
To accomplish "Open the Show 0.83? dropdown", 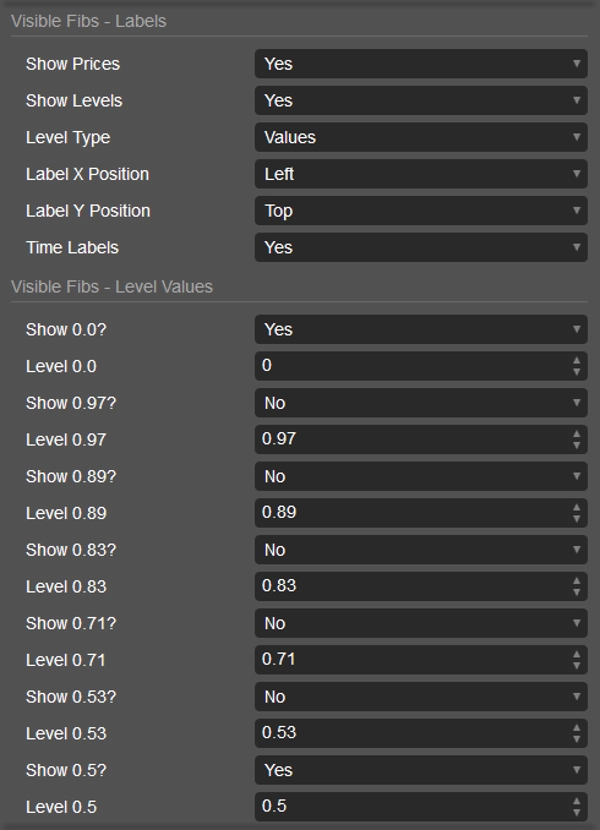I will pos(420,550).
